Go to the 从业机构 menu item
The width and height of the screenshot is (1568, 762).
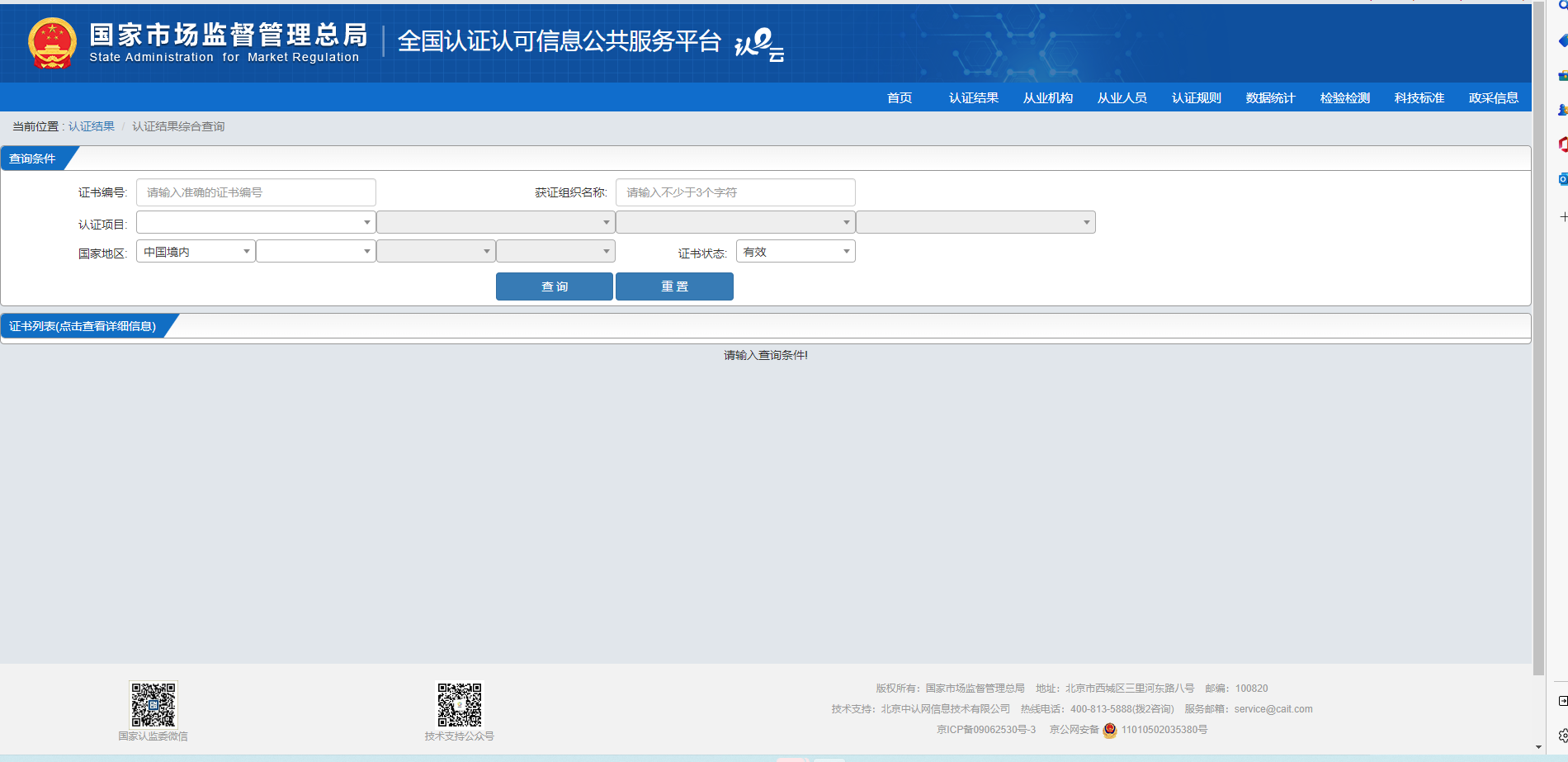point(1047,97)
